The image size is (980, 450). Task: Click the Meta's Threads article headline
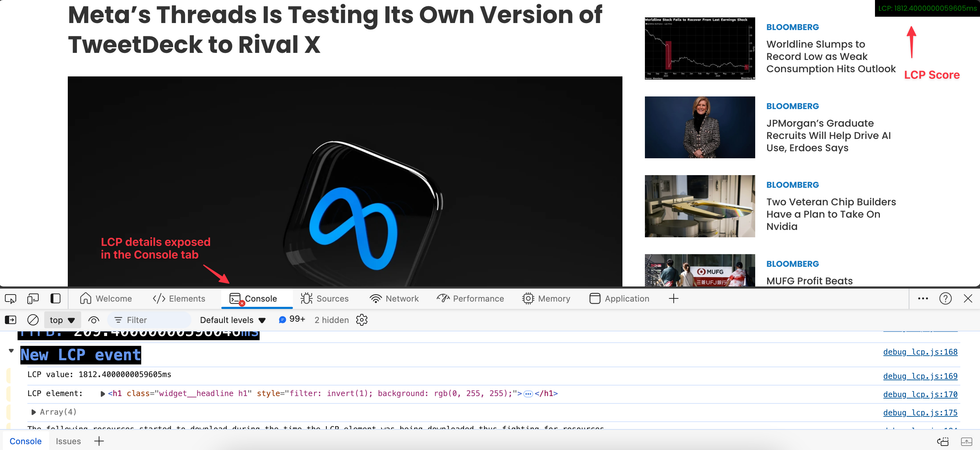335,29
